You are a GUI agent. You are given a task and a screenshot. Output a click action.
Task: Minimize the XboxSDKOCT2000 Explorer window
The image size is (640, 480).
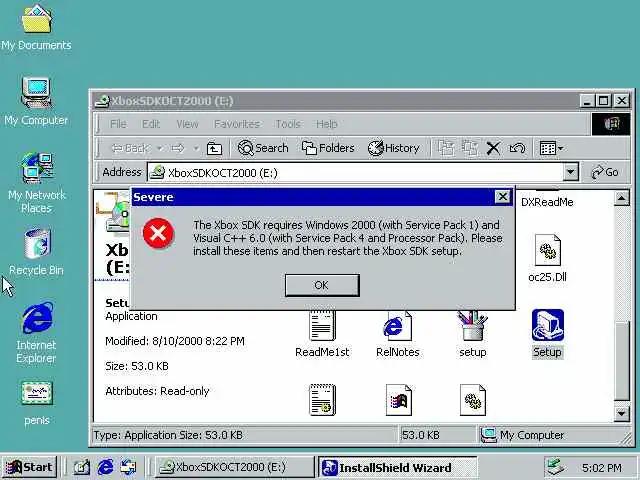[587, 100]
